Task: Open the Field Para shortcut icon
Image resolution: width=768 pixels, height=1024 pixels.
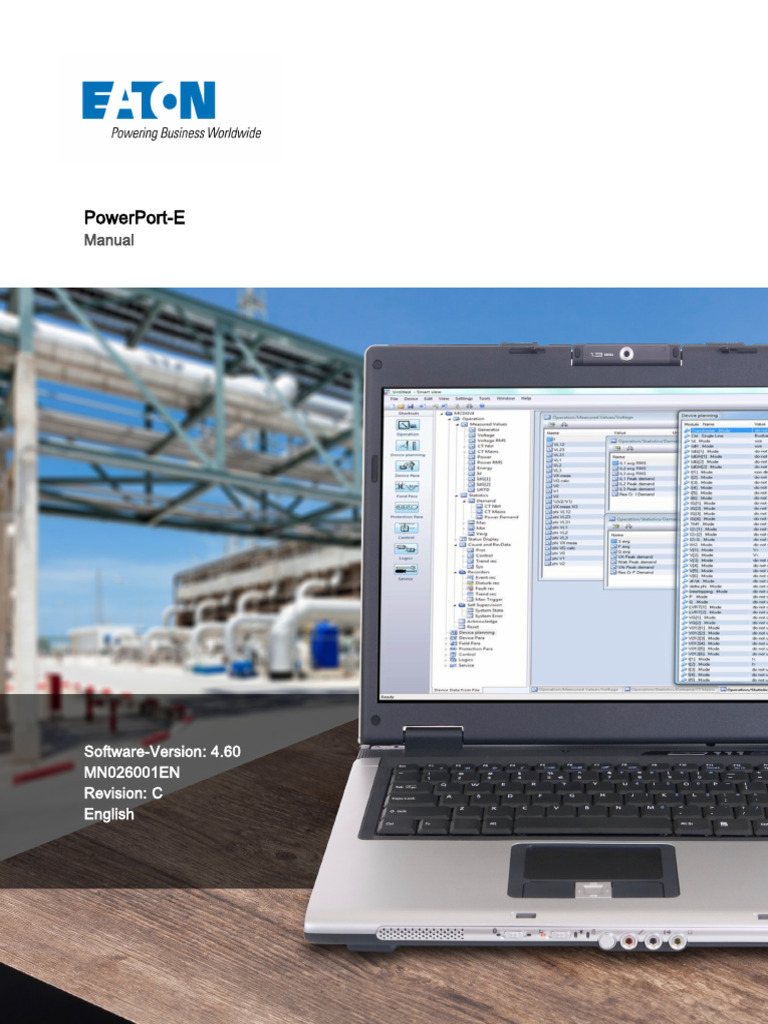Action: (x=407, y=487)
